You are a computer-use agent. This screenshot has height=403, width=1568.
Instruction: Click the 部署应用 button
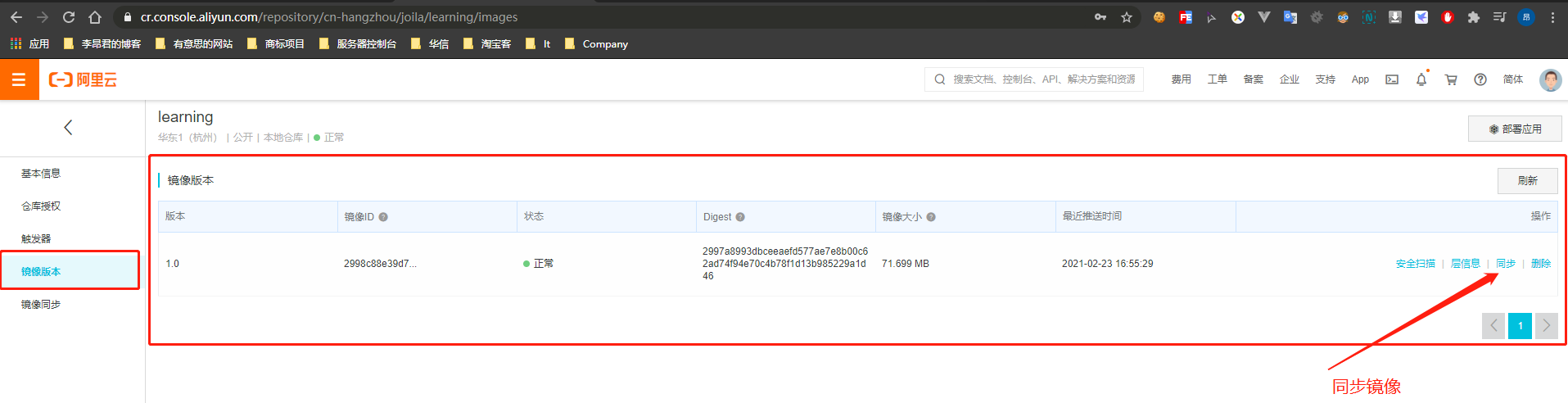tap(1515, 129)
